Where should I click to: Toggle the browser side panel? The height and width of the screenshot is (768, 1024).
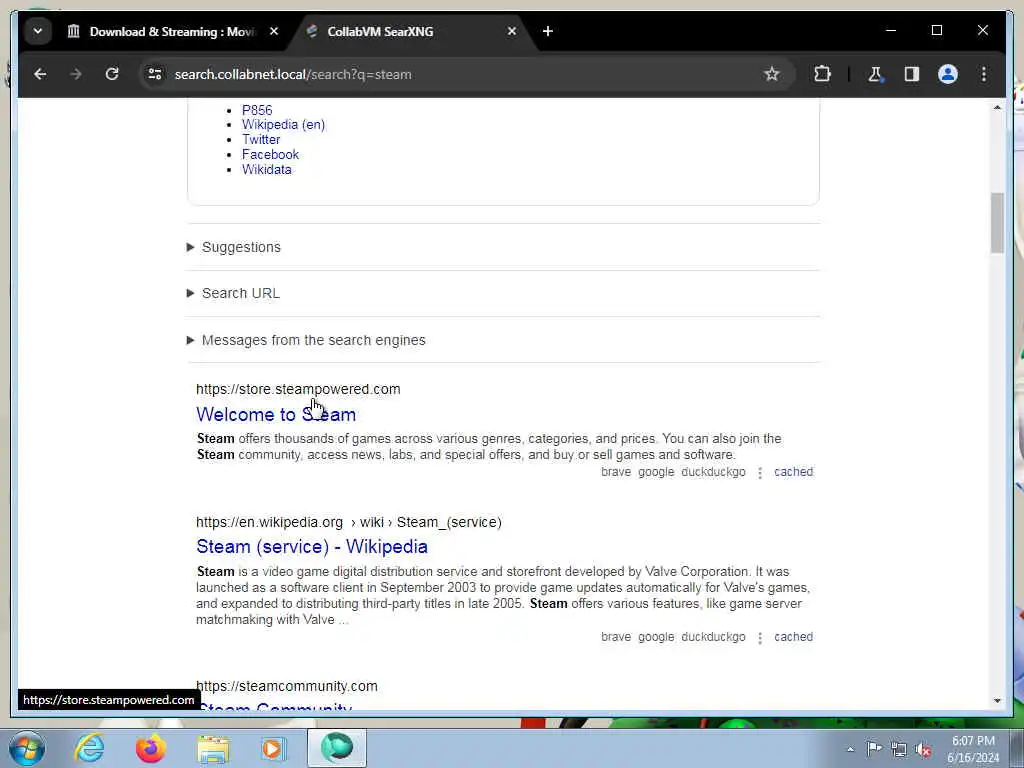tap(912, 74)
